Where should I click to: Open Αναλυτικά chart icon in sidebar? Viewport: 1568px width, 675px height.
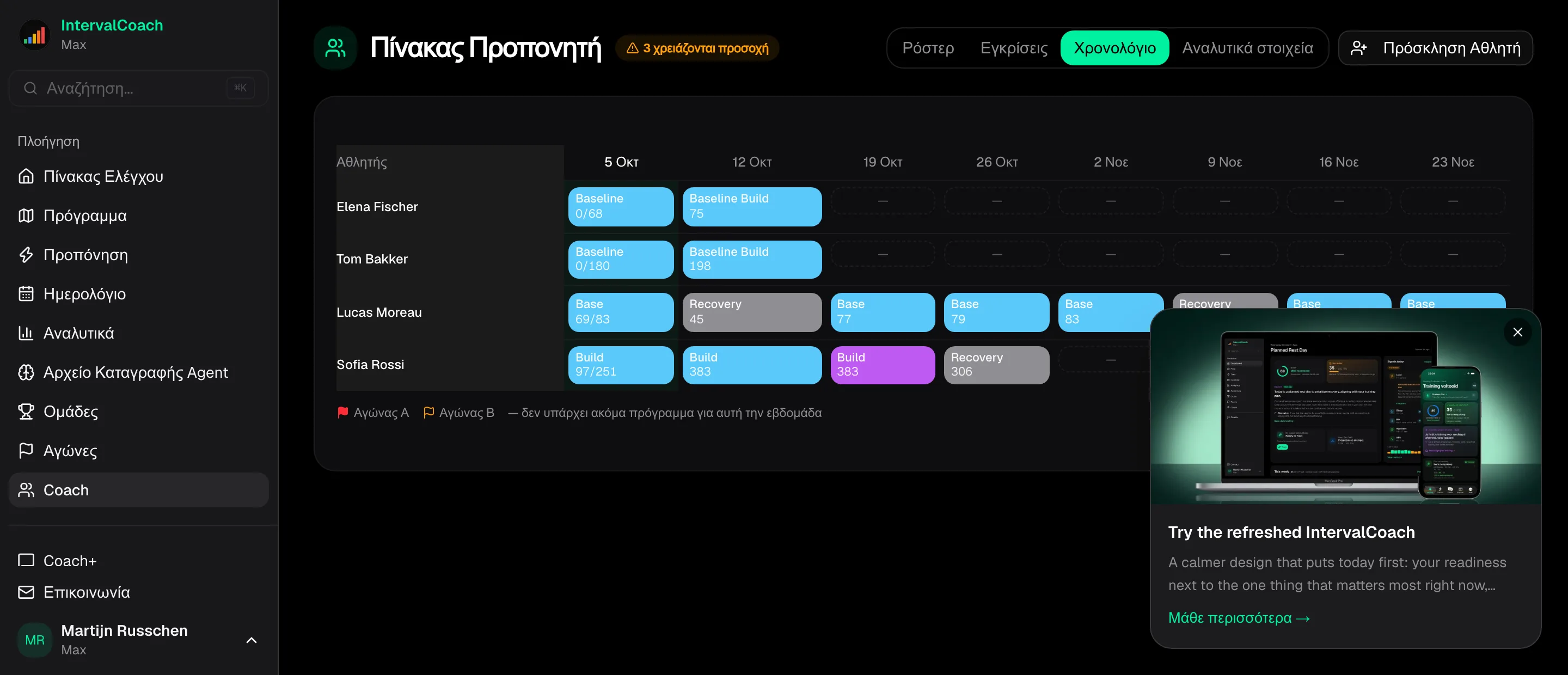point(26,333)
